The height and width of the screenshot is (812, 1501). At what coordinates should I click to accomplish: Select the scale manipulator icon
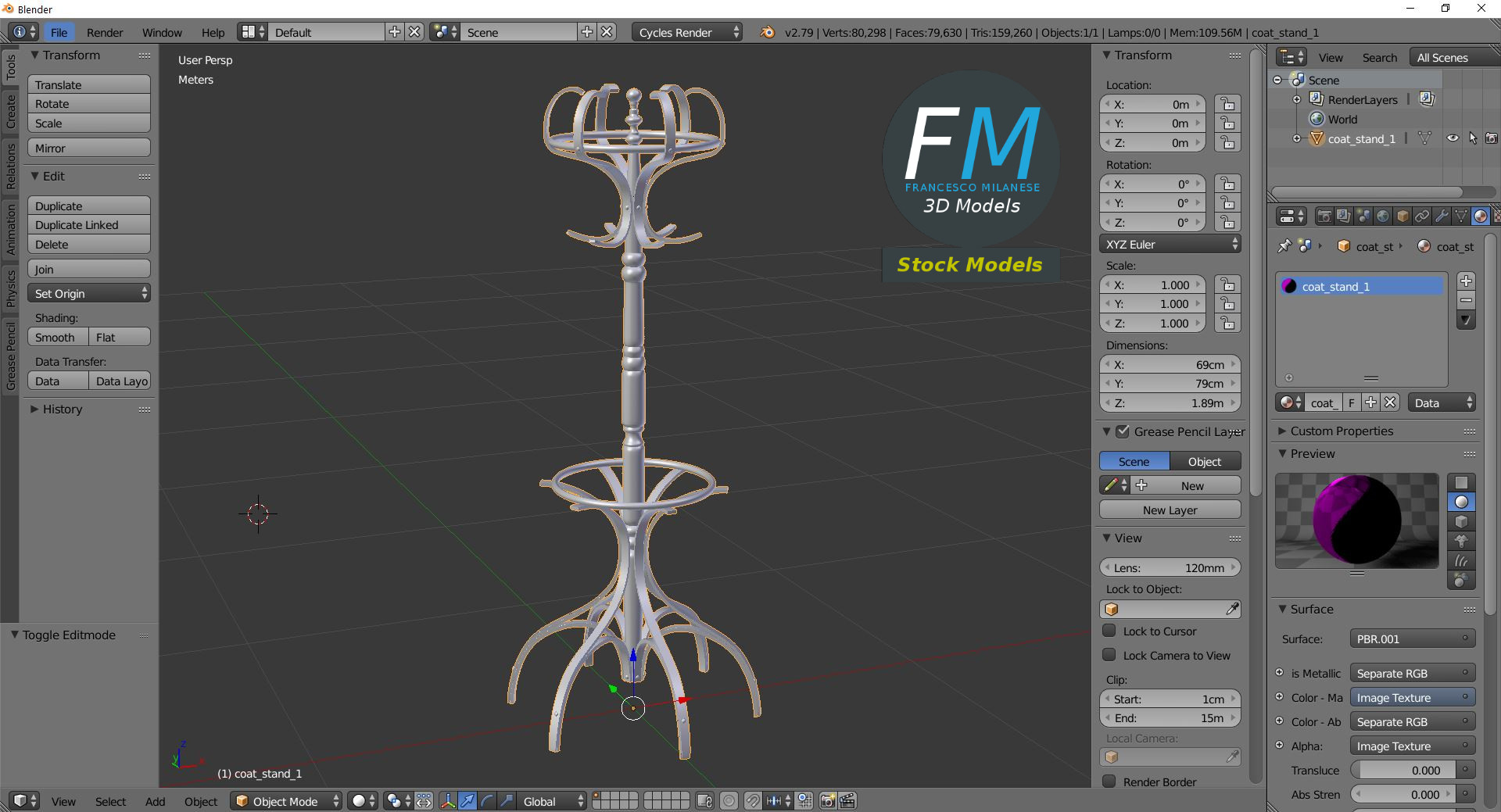(507, 801)
